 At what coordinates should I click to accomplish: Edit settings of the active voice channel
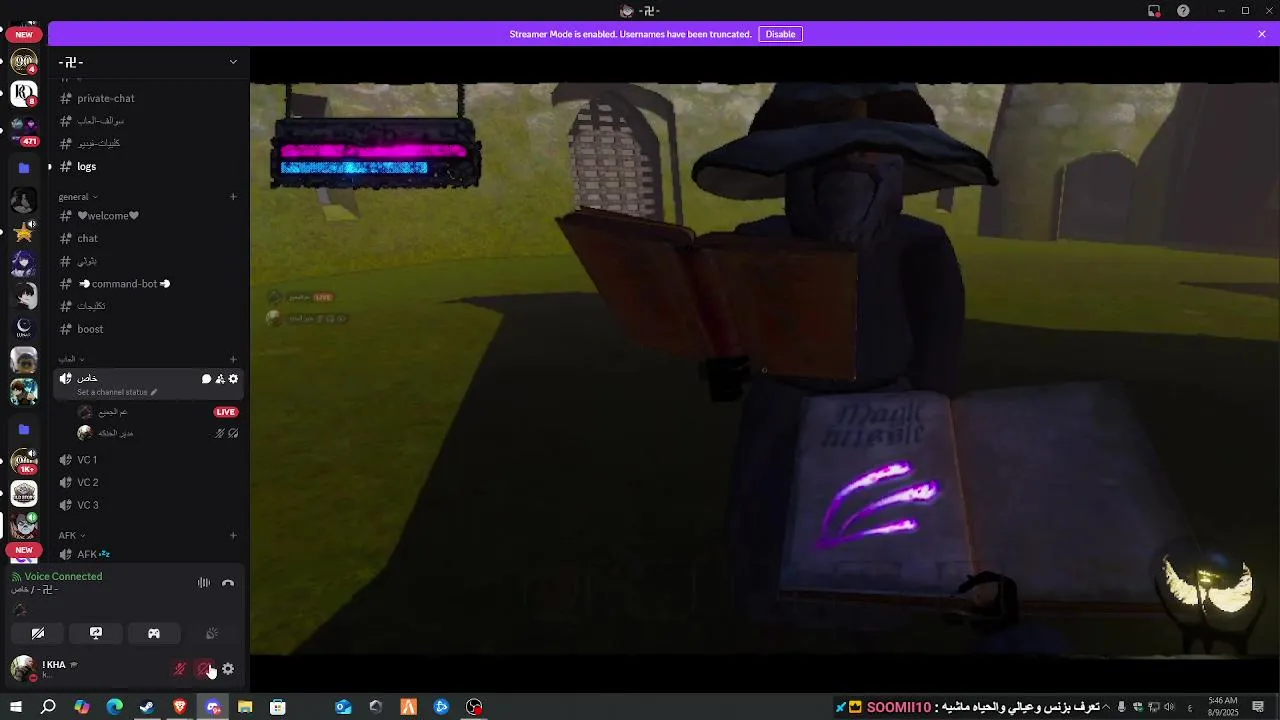[x=233, y=379]
